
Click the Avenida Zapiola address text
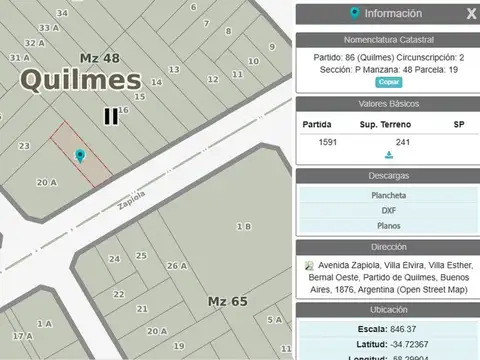coord(390,278)
